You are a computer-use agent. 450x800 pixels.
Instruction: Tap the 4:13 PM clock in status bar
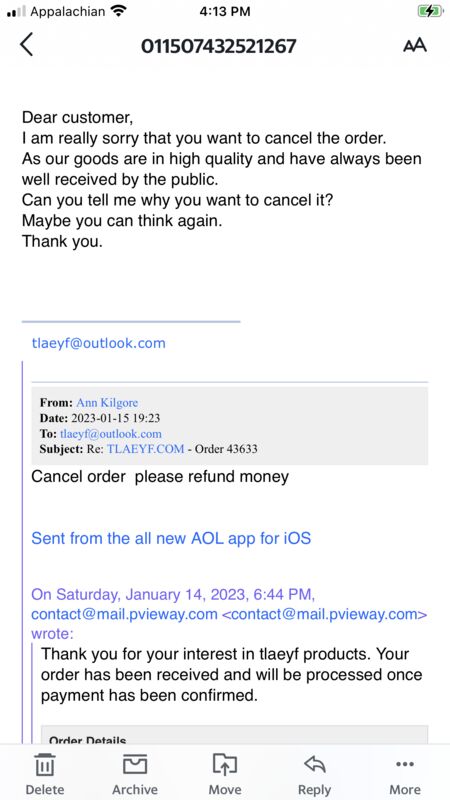click(x=224, y=11)
